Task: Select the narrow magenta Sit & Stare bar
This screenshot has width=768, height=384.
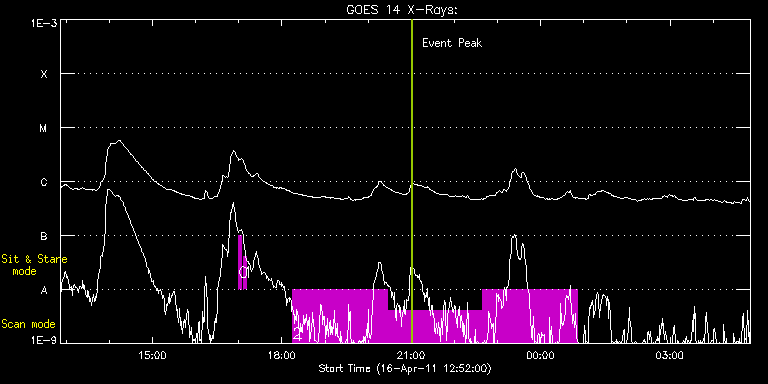Action: (242, 263)
